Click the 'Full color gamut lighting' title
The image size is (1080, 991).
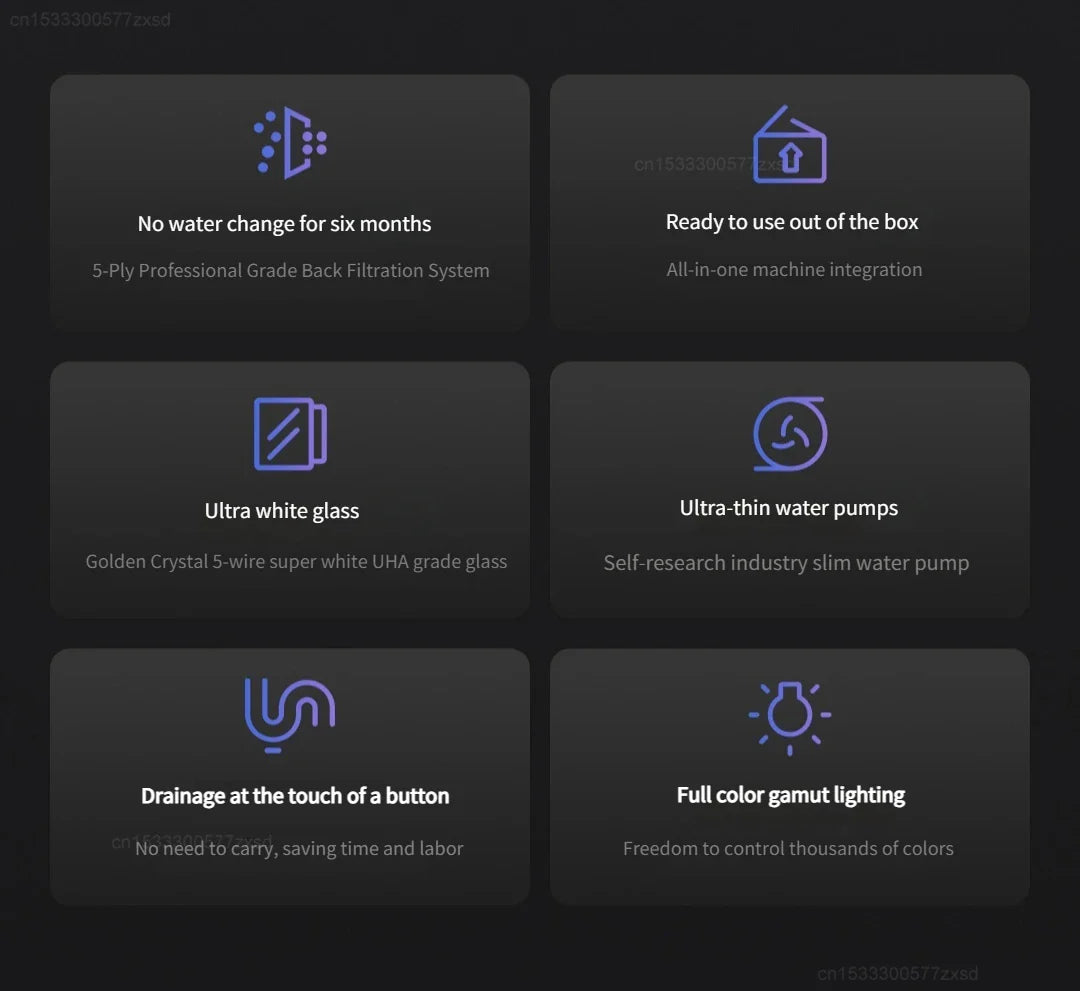point(790,795)
